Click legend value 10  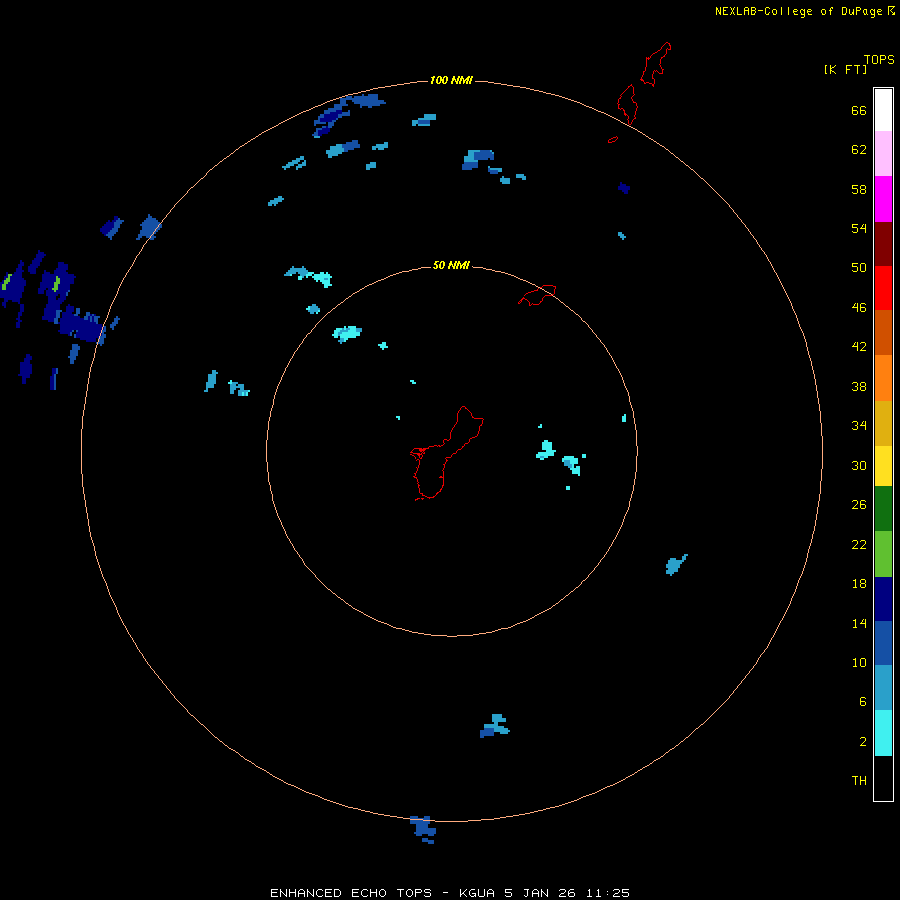coord(859,663)
